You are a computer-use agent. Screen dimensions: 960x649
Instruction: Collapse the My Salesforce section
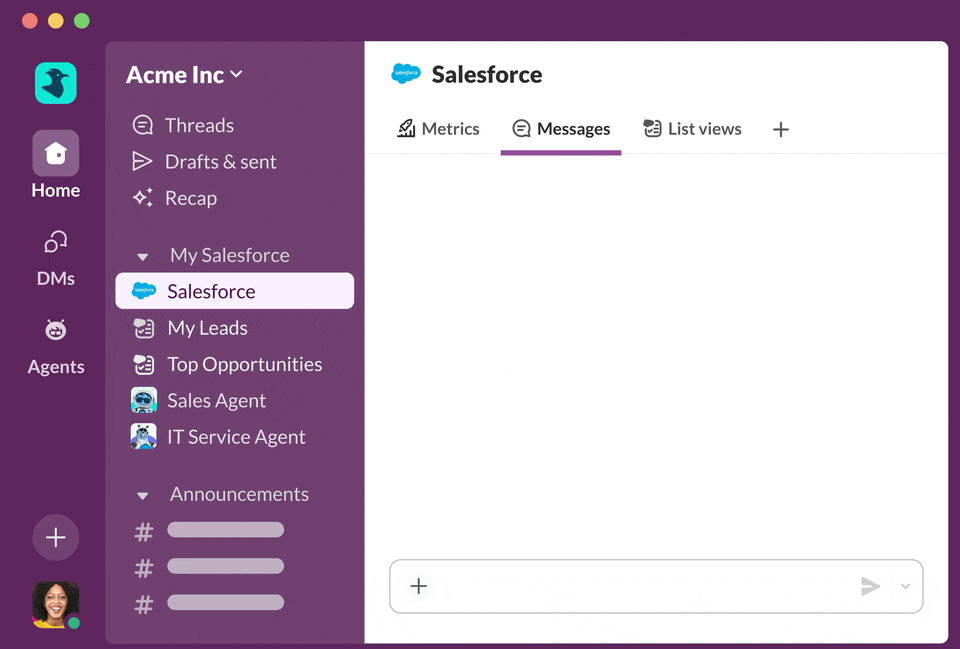143,257
